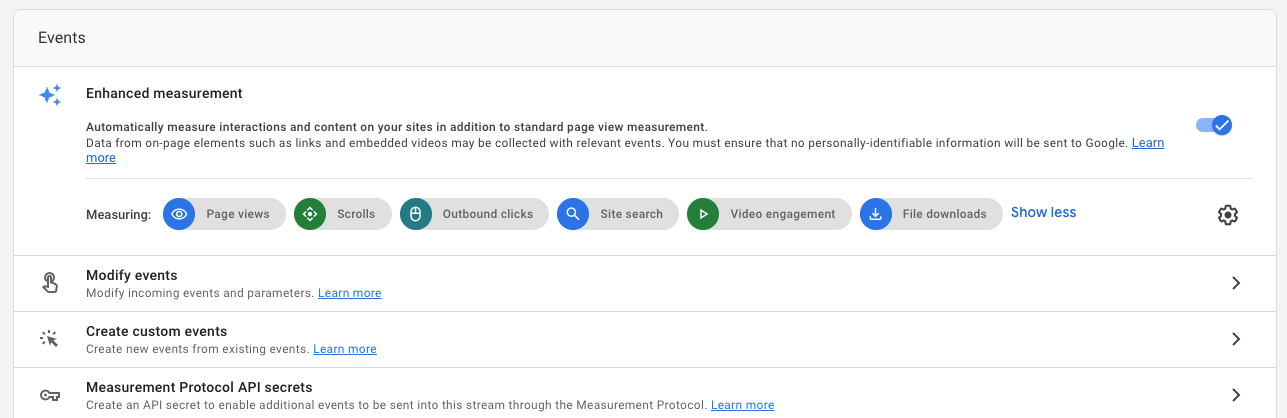The image size is (1287, 418).
Task: Expand Measurement Protocol API secrets chevron
Action: (1236, 395)
